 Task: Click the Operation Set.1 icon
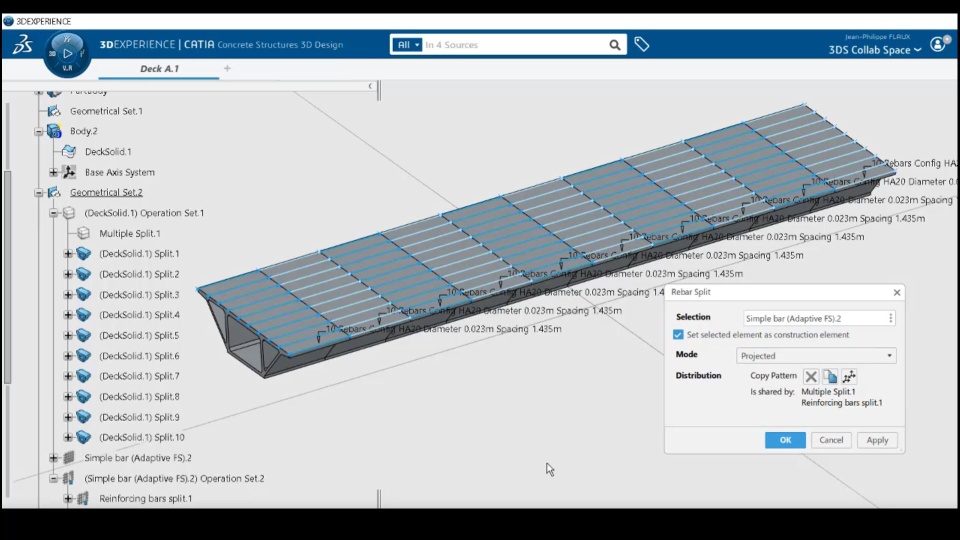click(69, 213)
